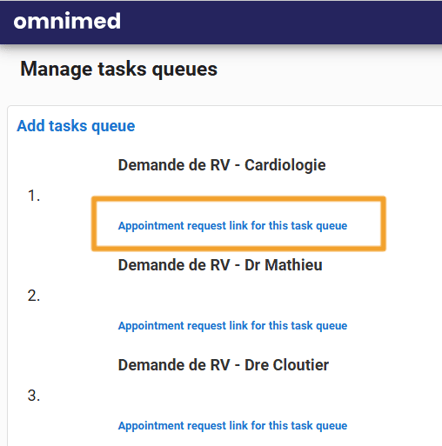
Task: Open Dr Mathieu appointment request link
Action: tap(233, 326)
